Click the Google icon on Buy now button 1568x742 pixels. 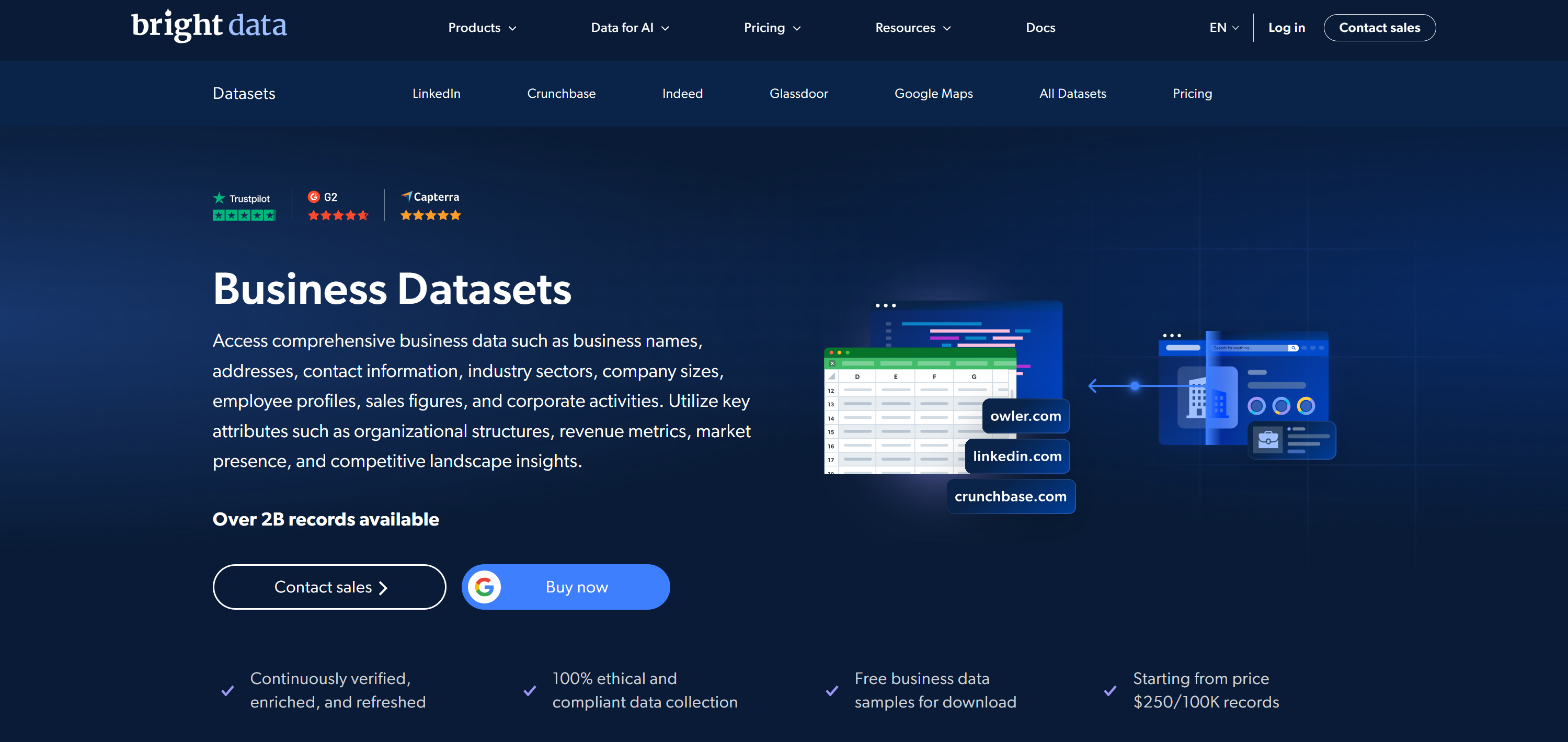pyautogui.click(x=485, y=586)
